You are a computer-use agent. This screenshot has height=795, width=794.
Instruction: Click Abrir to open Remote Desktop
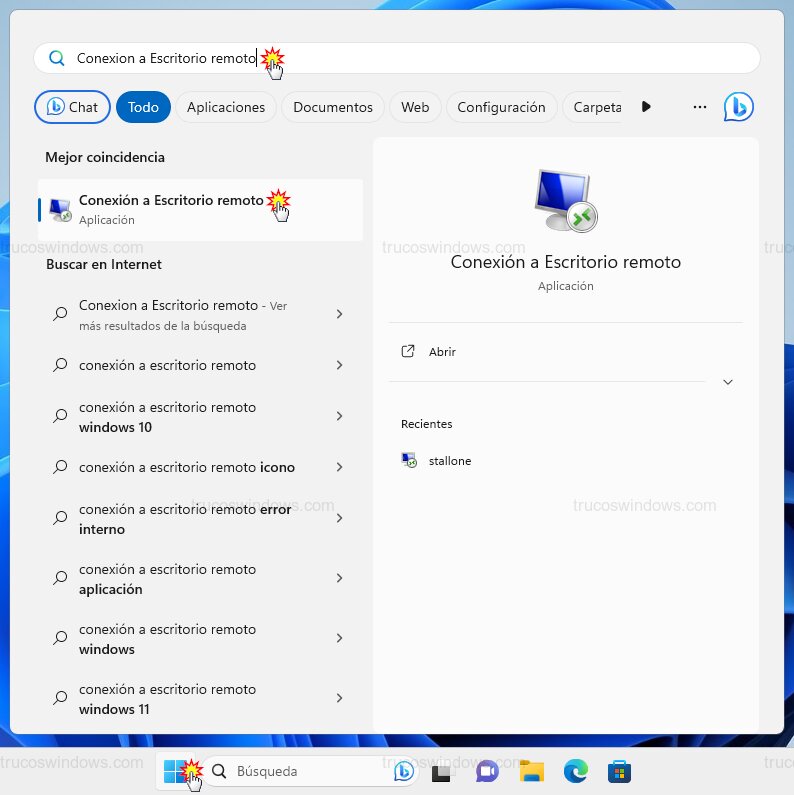click(x=442, y=352)
